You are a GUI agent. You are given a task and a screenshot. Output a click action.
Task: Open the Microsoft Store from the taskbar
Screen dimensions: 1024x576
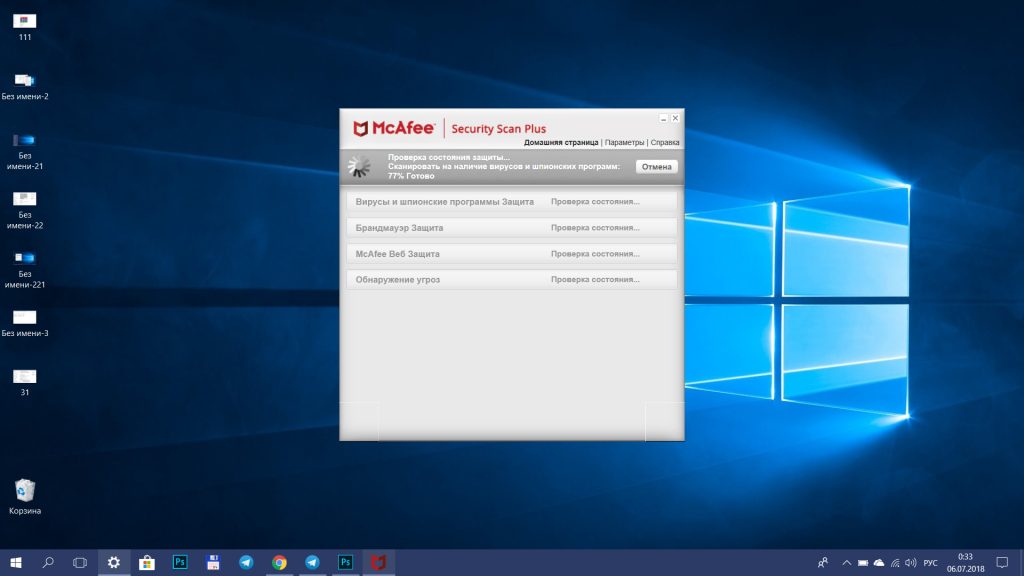point(145,562)
